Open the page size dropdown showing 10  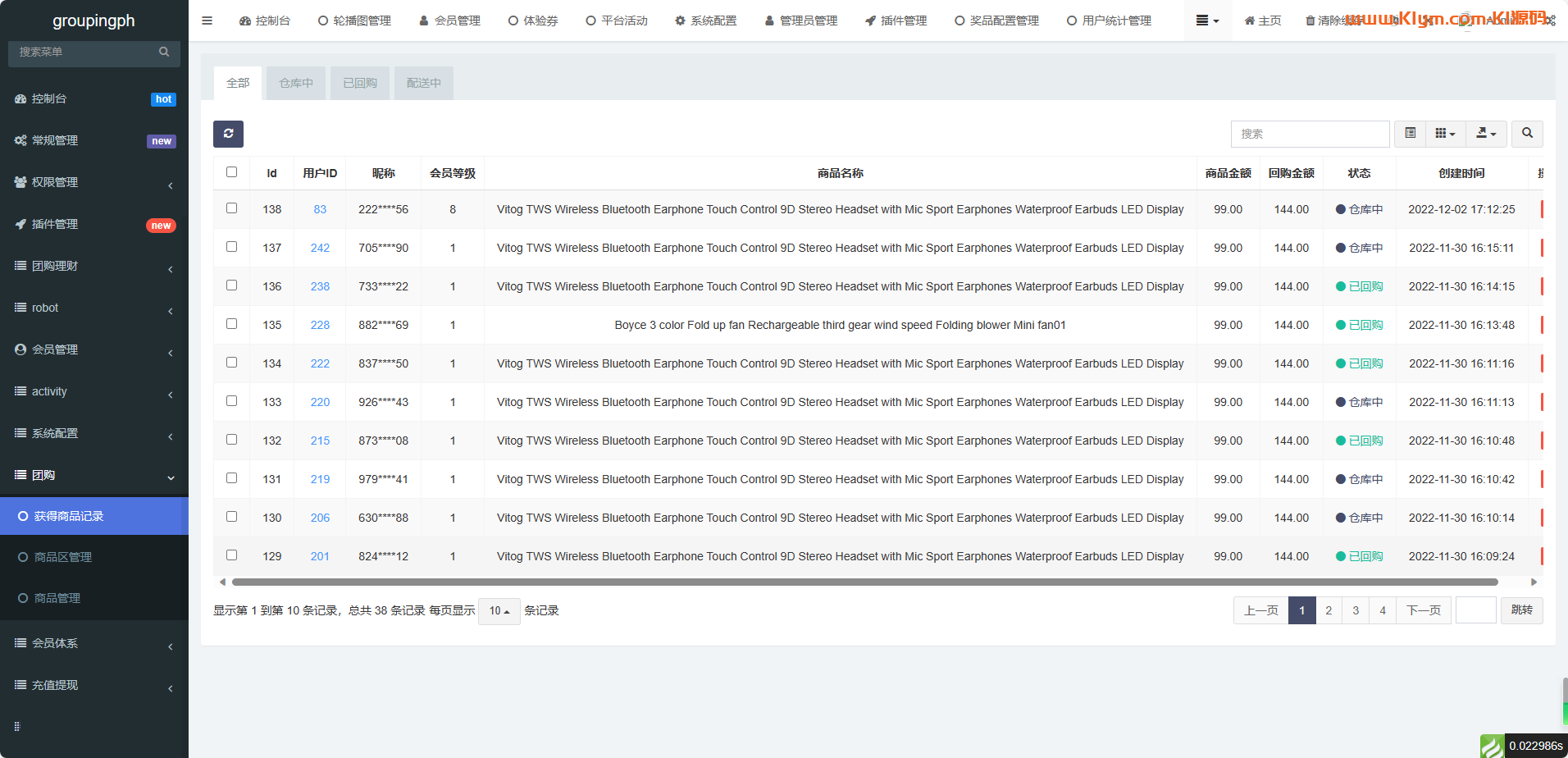click(x=499, y=610)
